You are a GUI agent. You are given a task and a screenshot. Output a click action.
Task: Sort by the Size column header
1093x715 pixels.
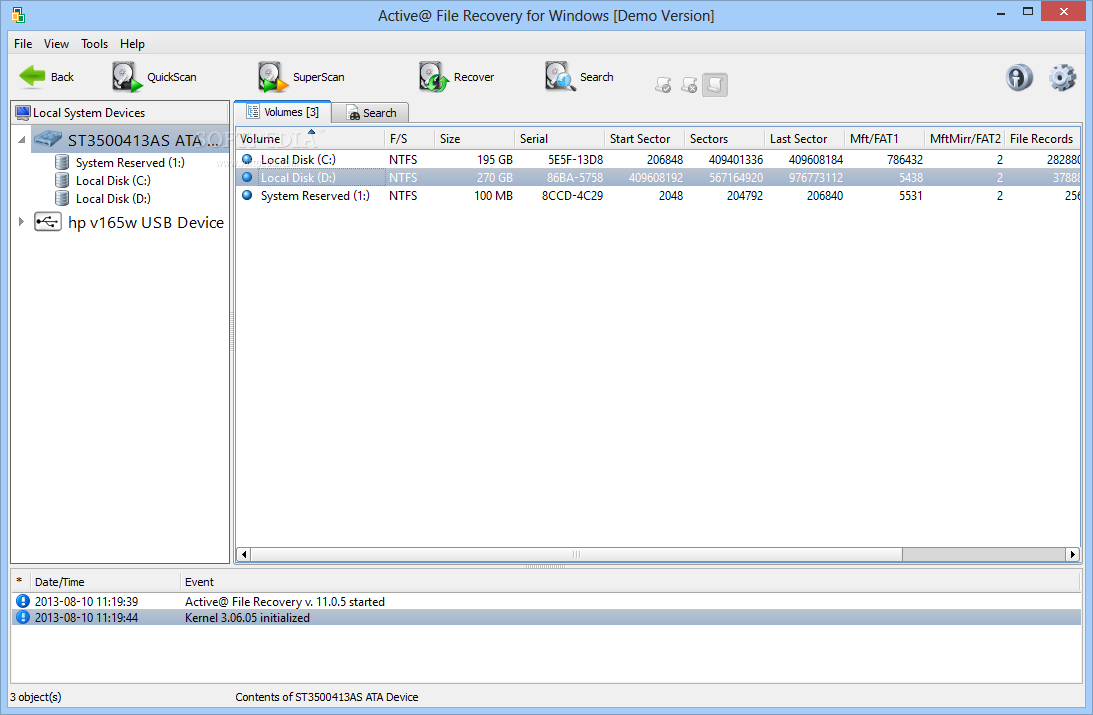[x=475, y=139]
